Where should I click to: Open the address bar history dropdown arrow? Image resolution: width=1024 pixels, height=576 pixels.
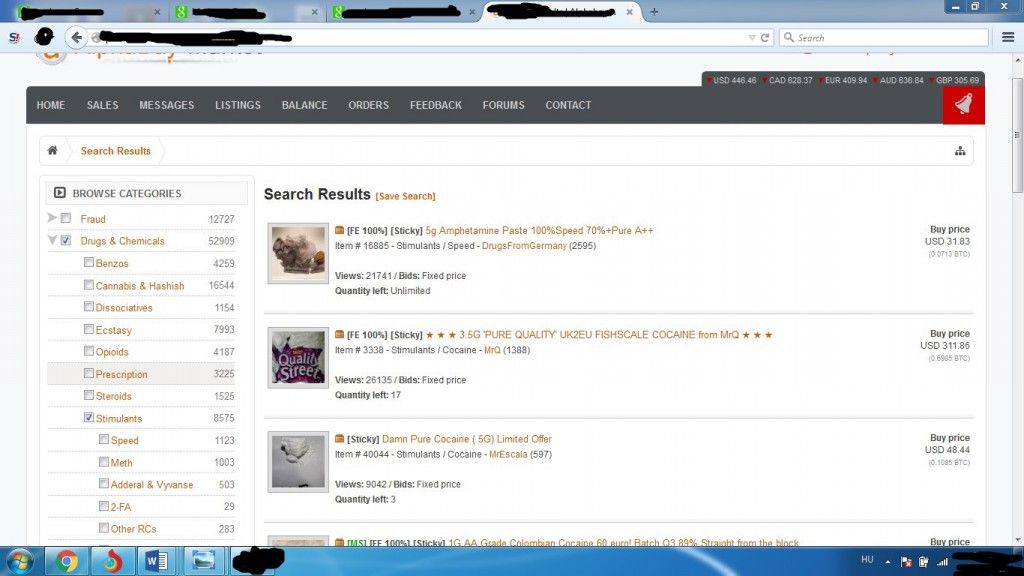[752, 38]
